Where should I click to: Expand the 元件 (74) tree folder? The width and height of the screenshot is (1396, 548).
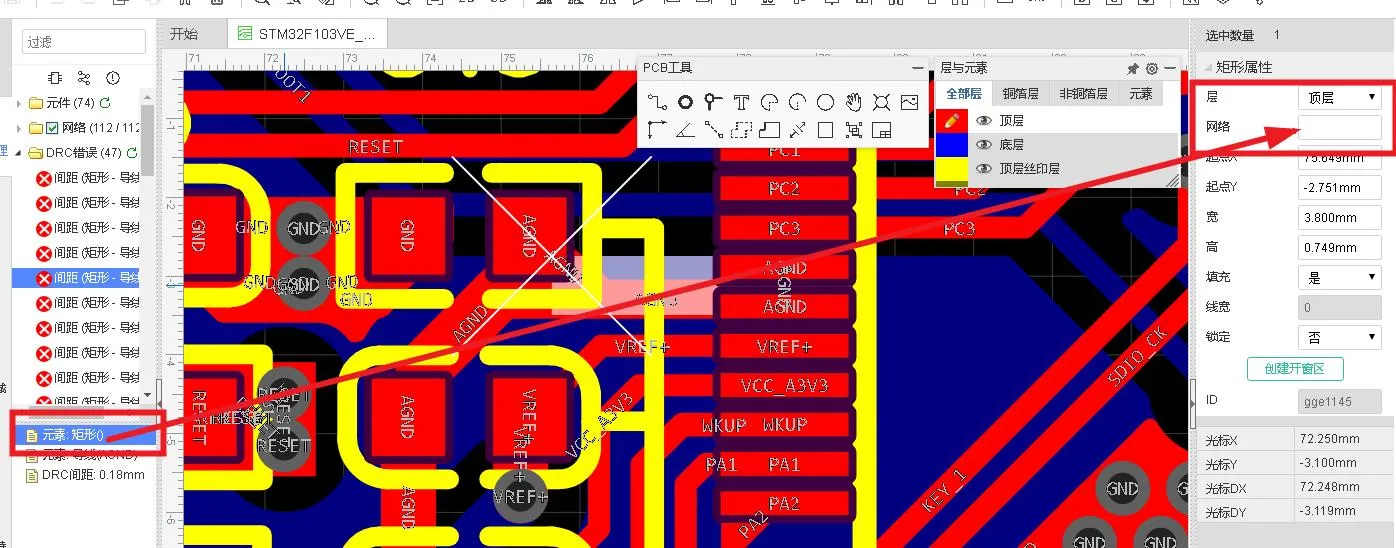click(x=19, y=103)
